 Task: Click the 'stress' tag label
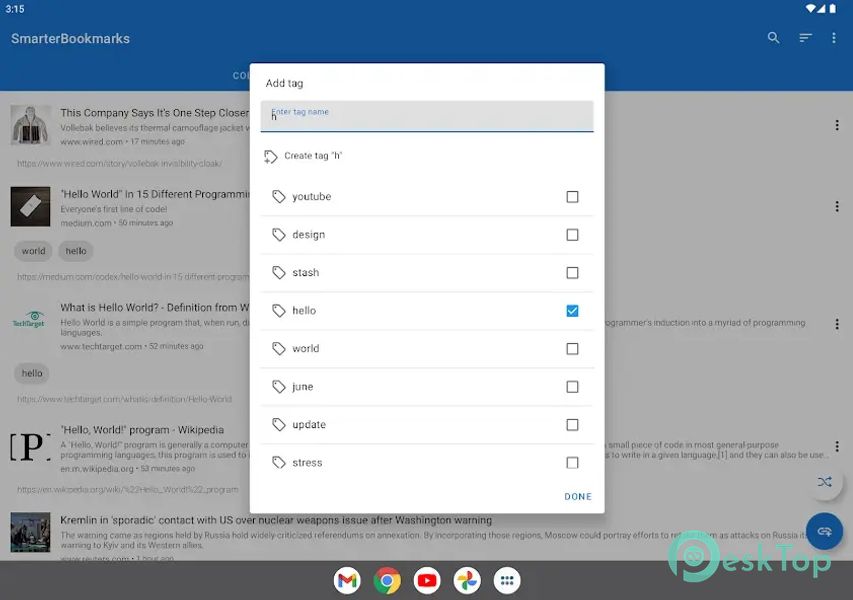click(307, 462)
